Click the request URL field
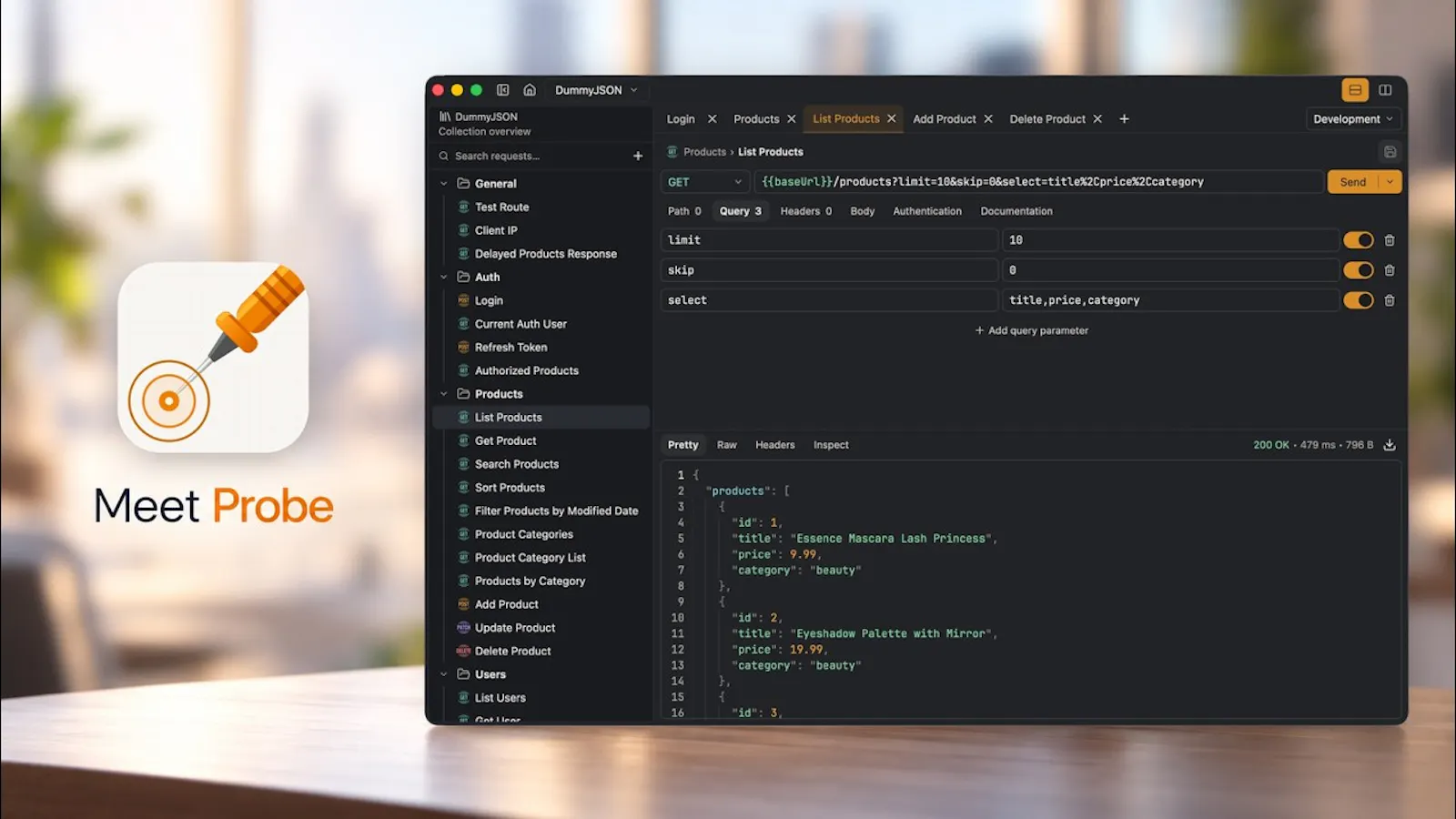The width and height of the screenshot is (1456, 819). pos(1038,182)
